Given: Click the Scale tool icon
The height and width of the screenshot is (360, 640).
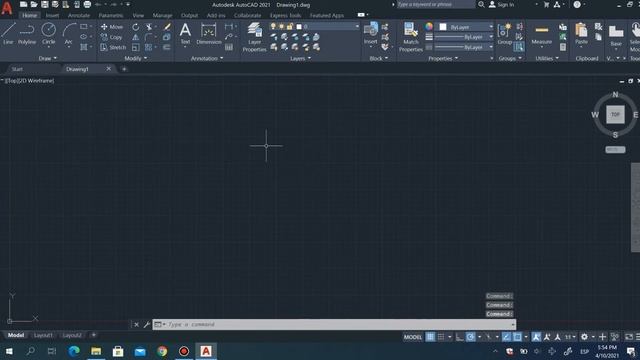Looking at the screenshot, I should (x=136, y=47).
